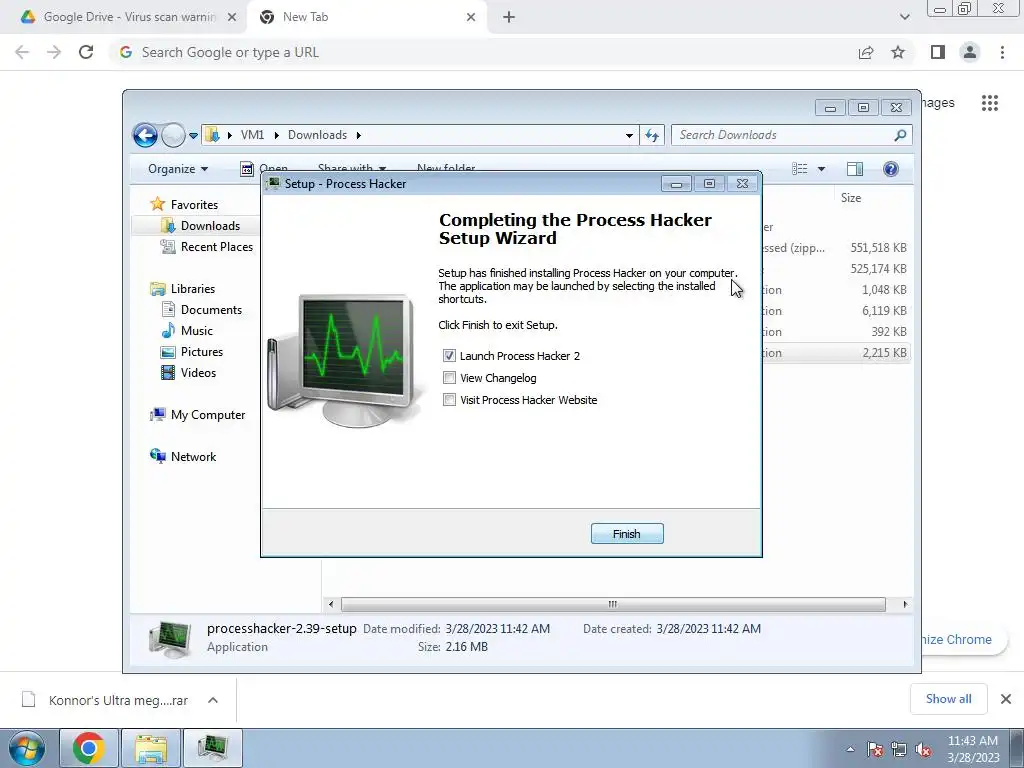
Task: Open the Organize menu
Action: 178,169
